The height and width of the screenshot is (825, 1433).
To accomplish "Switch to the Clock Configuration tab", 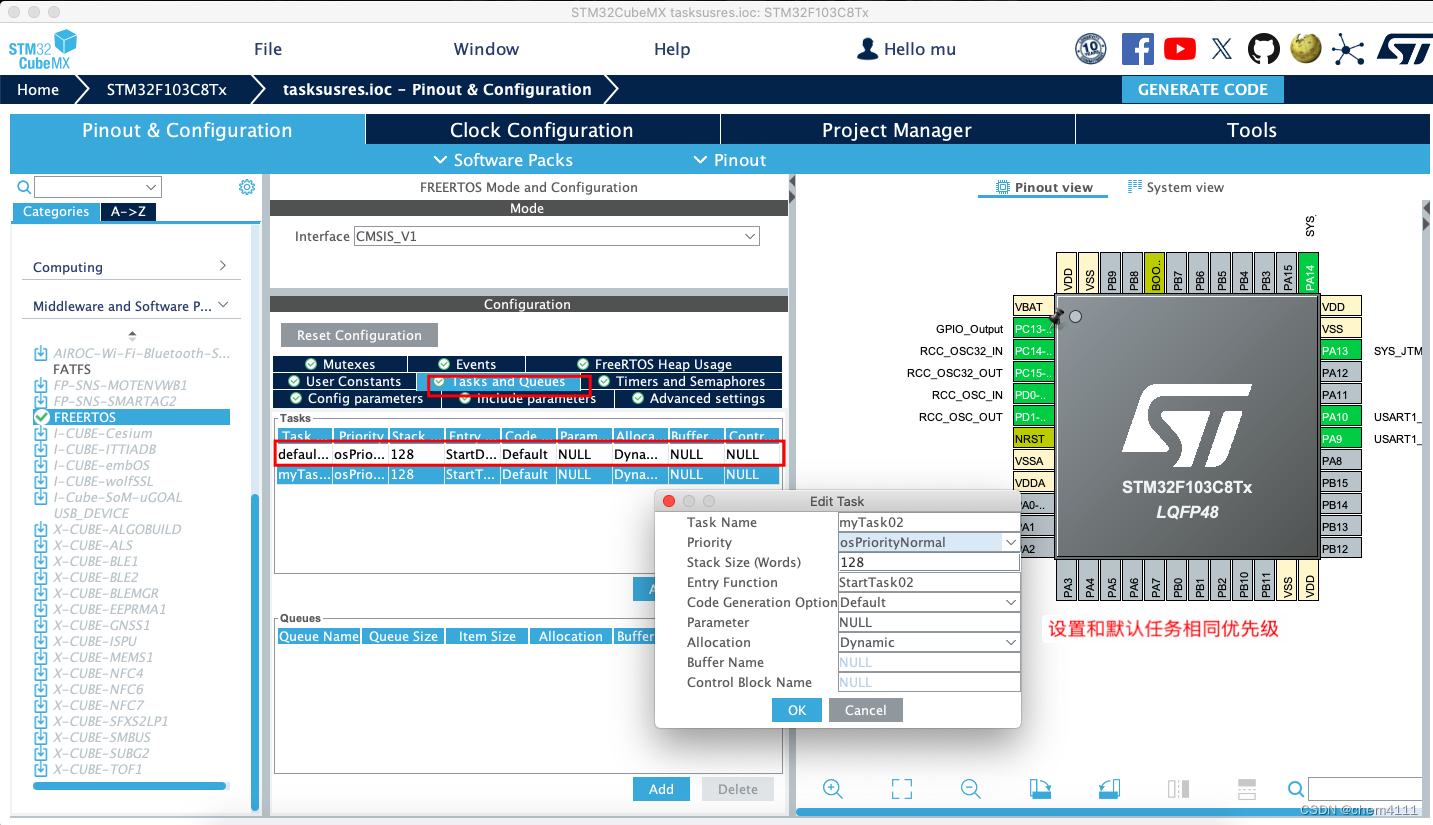I will [541, 129].
